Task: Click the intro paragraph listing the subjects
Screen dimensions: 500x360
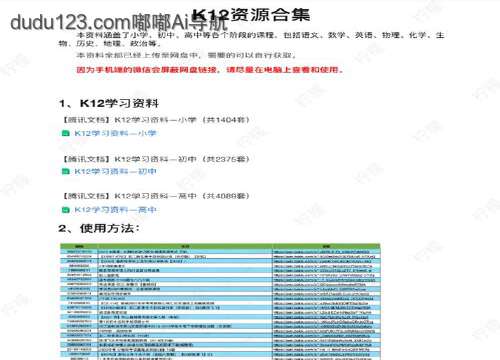Action: click(x=251, y=39)
